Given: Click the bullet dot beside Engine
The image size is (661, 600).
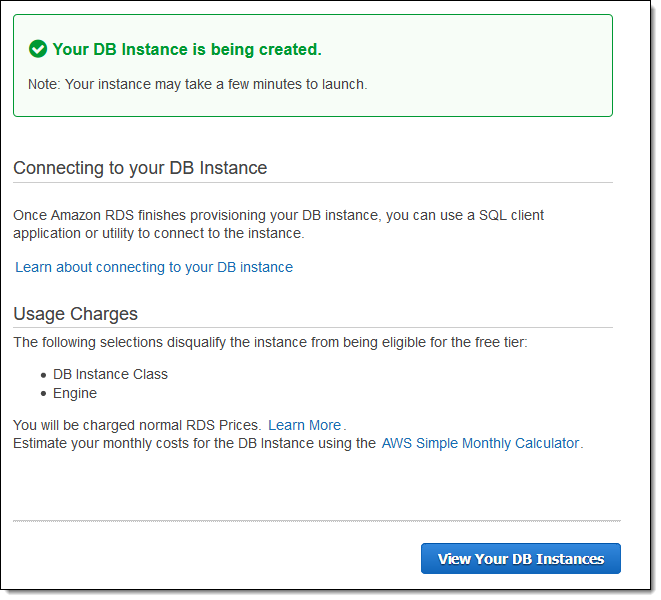Looking at the screenshot, I should [43, 394].
